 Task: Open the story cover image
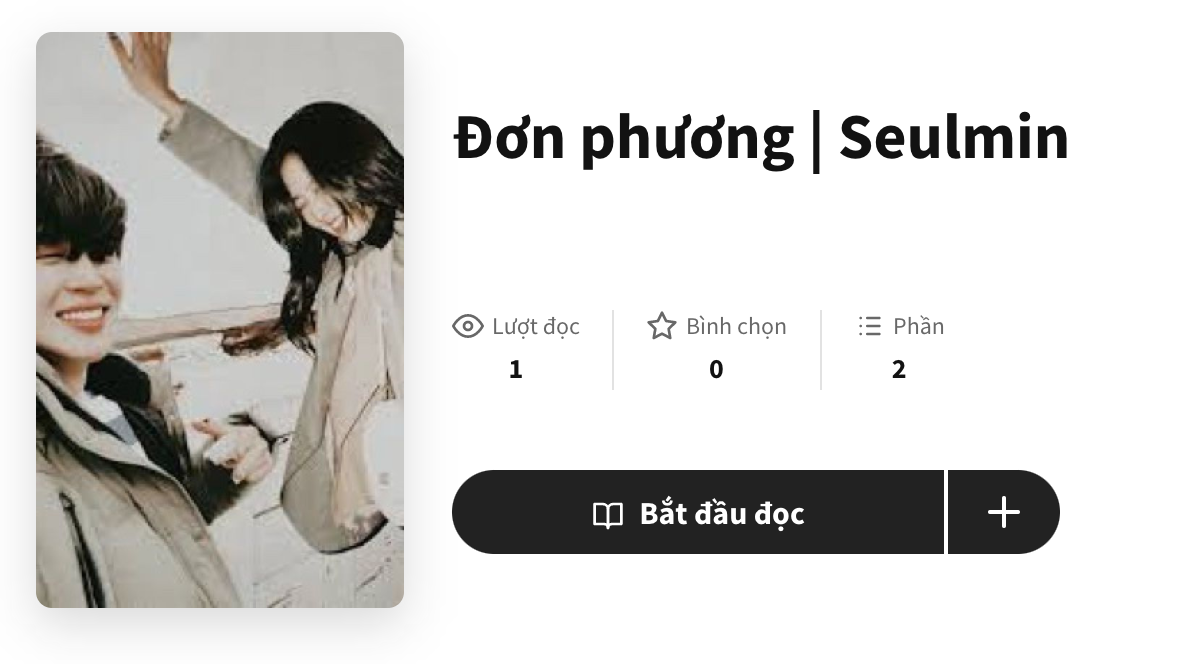click(220, 320)
